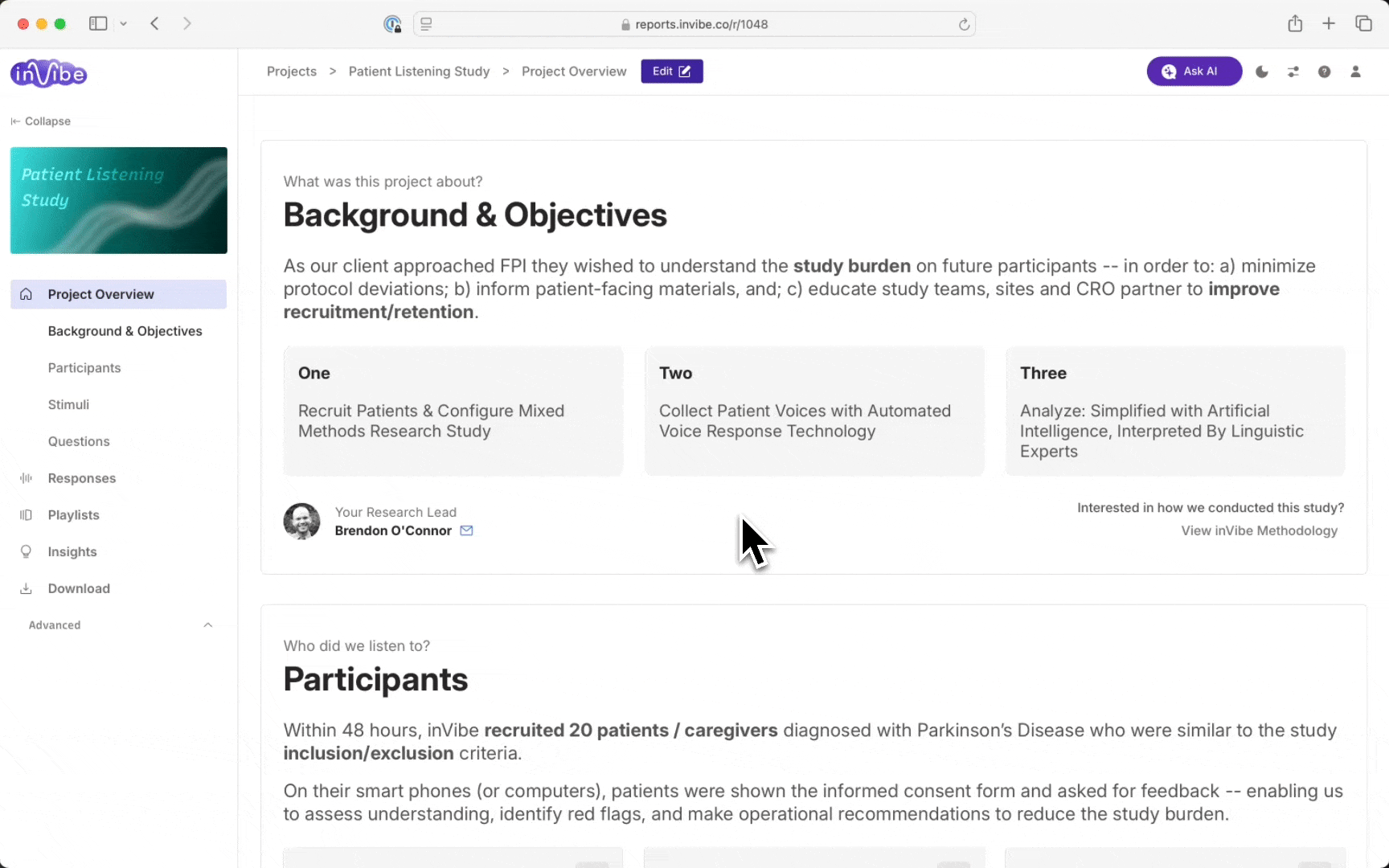
Task: Go to Insights section
Action: click(72, 552)
